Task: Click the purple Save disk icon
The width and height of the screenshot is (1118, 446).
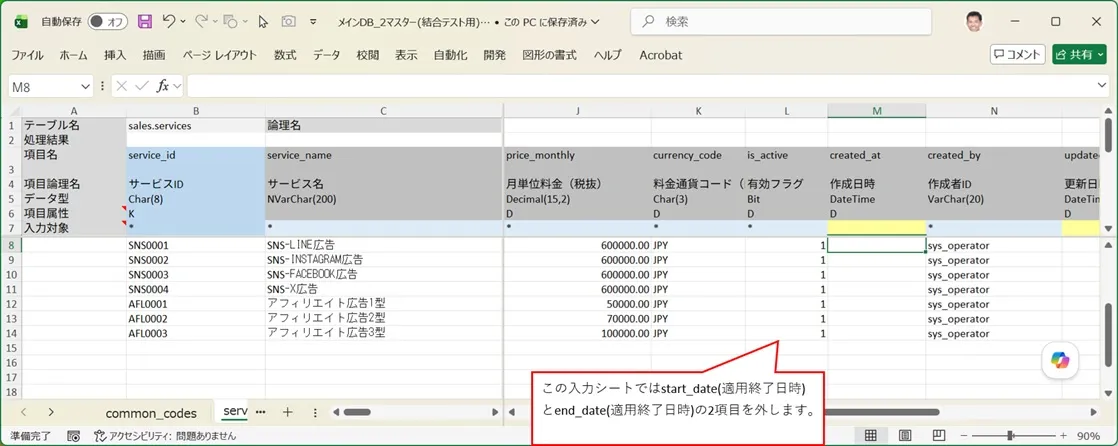Action: tap(145, 22)
